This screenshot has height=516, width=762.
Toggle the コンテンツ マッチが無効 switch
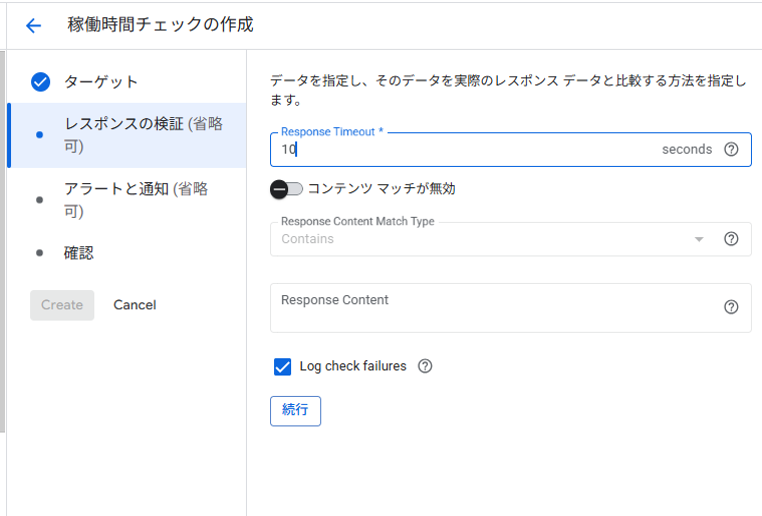pyautogui.click(x=286, y=189)
